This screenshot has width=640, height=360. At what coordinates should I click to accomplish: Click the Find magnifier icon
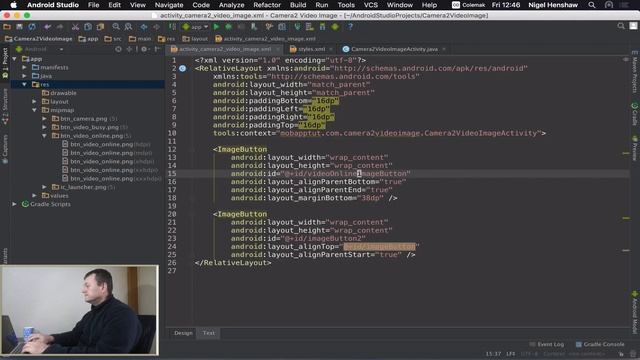click(x=116, y=27)
